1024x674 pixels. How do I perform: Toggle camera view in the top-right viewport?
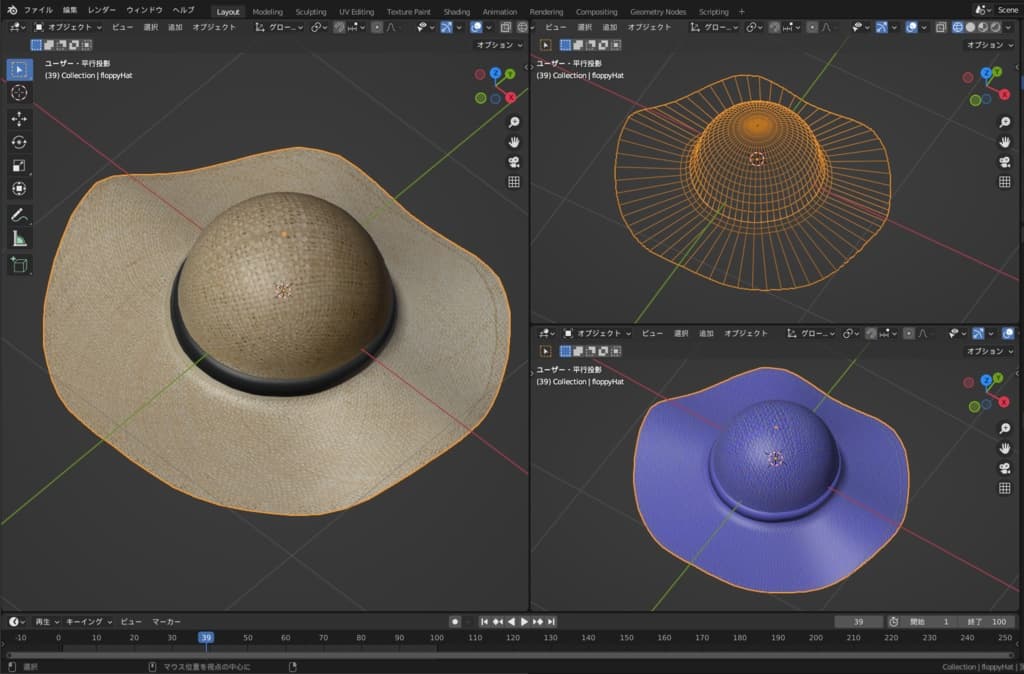point(1005,162)
